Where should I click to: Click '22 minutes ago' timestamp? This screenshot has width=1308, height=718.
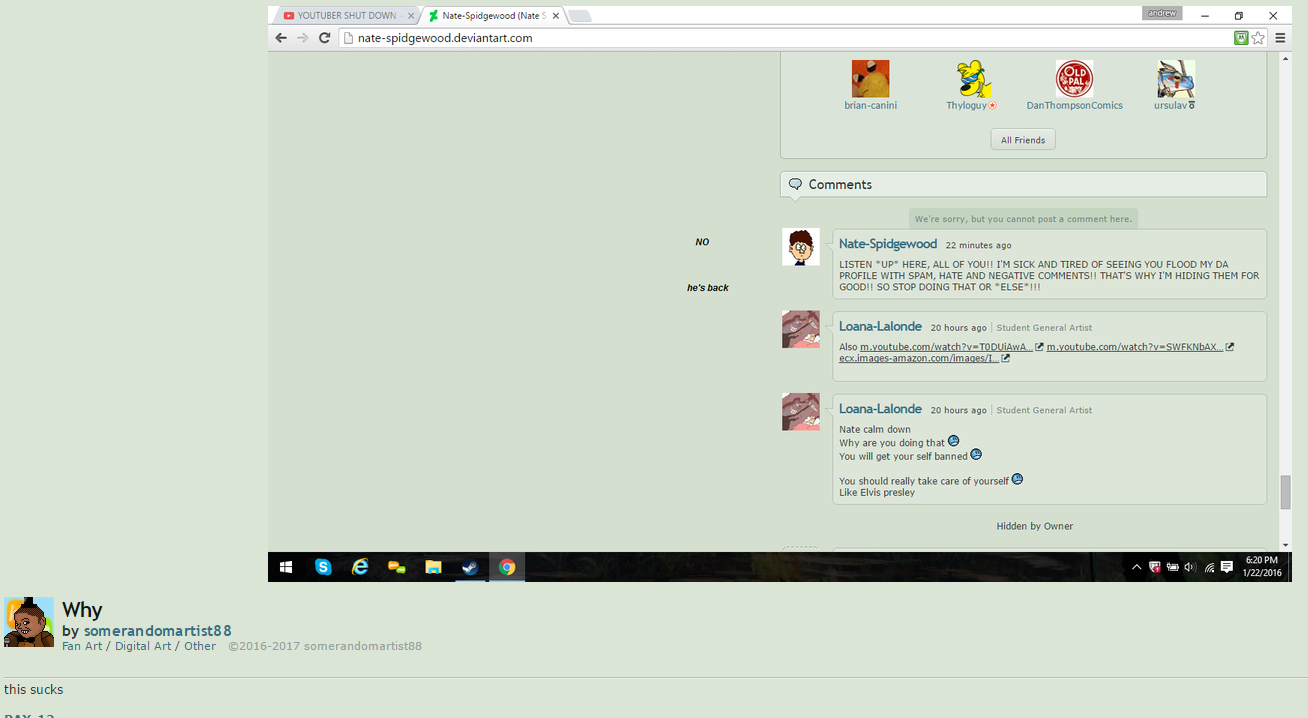click(x=978, y=245)
